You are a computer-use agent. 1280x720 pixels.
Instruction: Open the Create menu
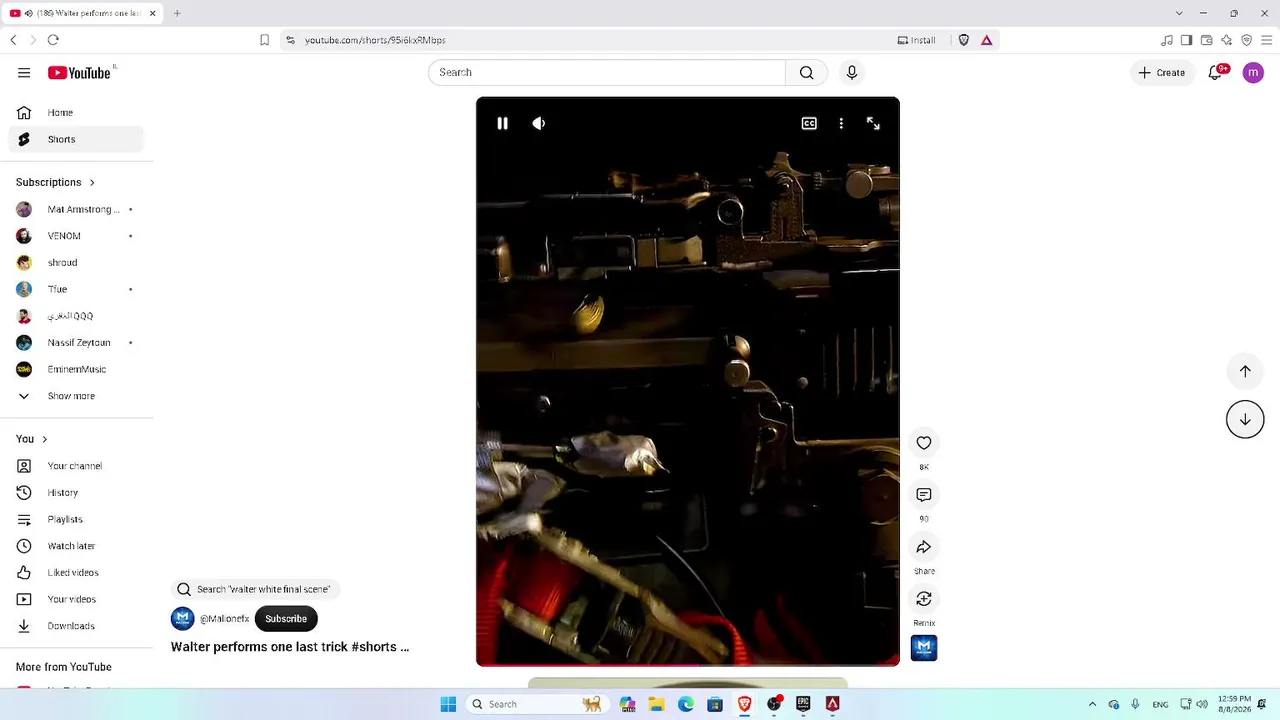point(1161,72)
